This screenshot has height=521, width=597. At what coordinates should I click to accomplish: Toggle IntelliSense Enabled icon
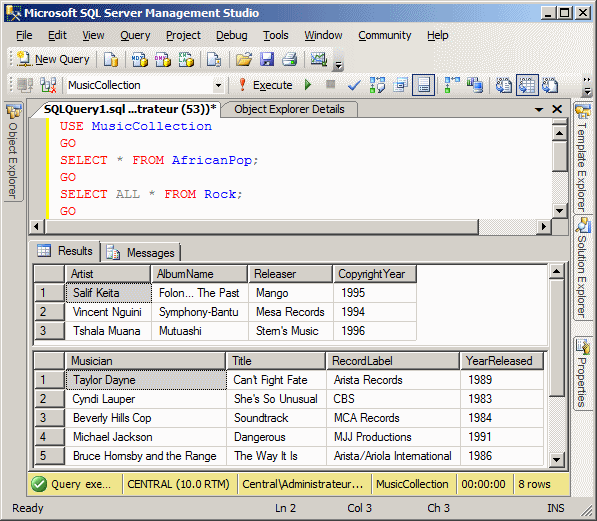tap(423, 85)
